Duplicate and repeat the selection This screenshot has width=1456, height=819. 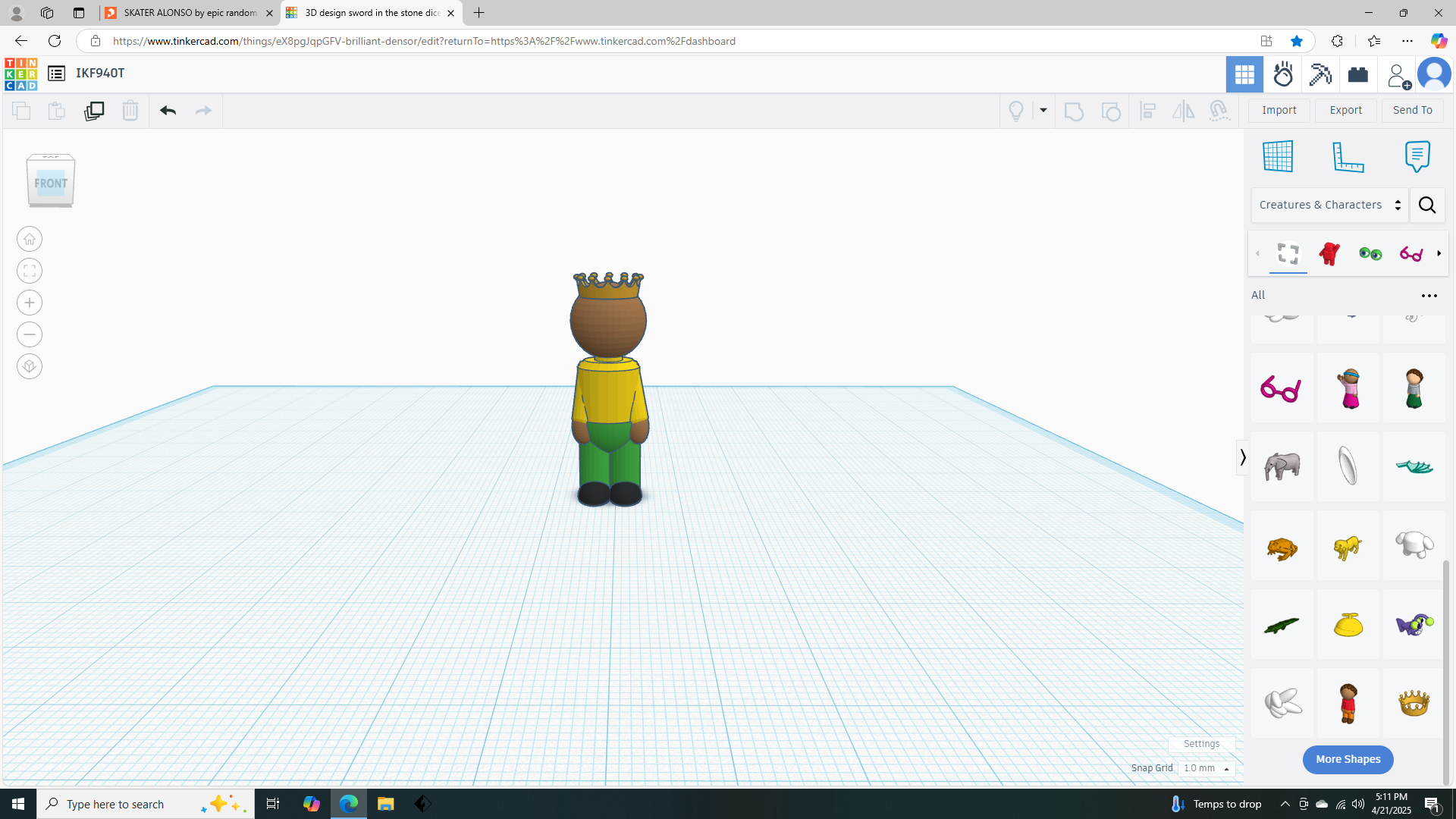pos(94,111)
